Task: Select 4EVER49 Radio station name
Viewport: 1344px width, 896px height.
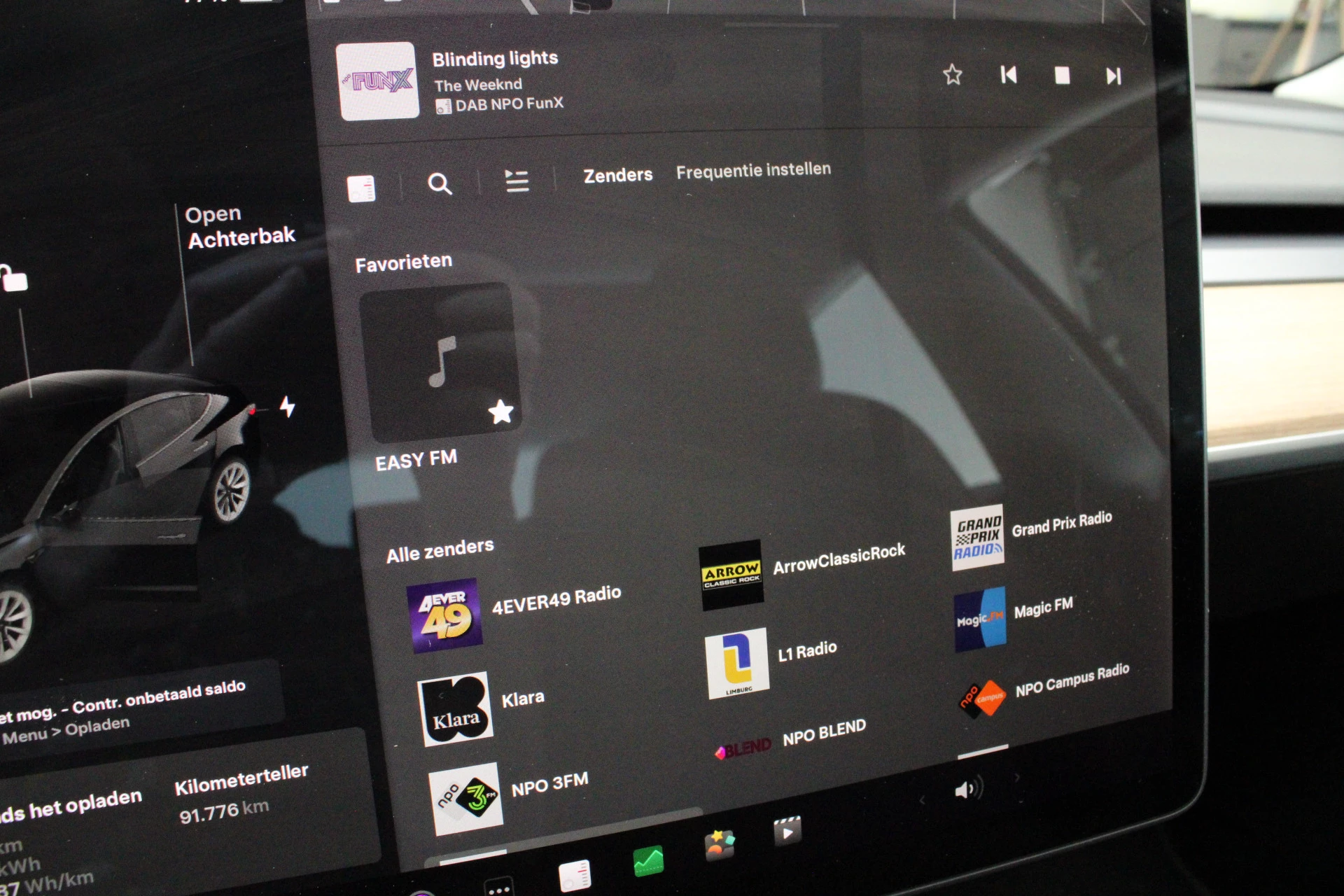Action: pyautogui.click(x=556, y=600)
